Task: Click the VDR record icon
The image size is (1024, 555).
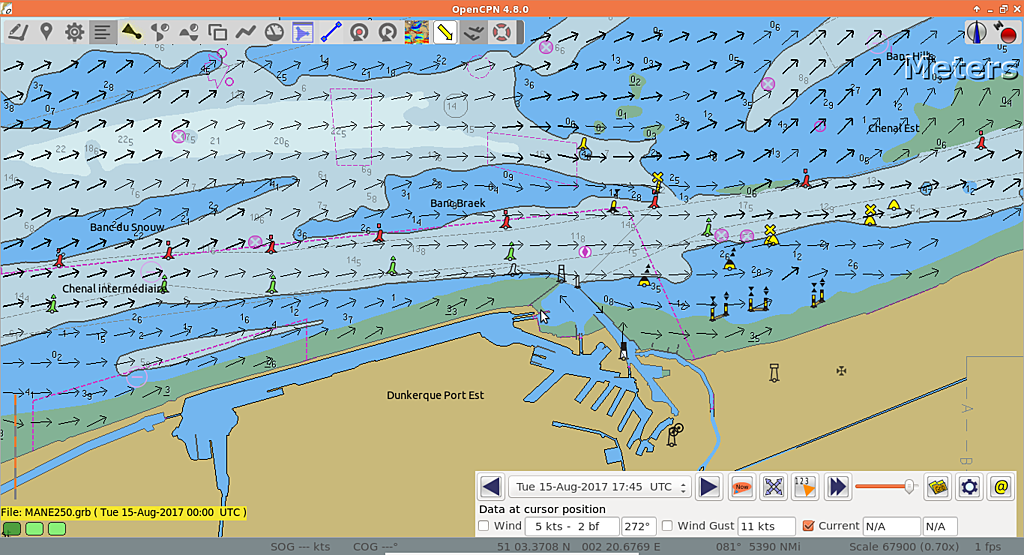Action: point(359,31)
